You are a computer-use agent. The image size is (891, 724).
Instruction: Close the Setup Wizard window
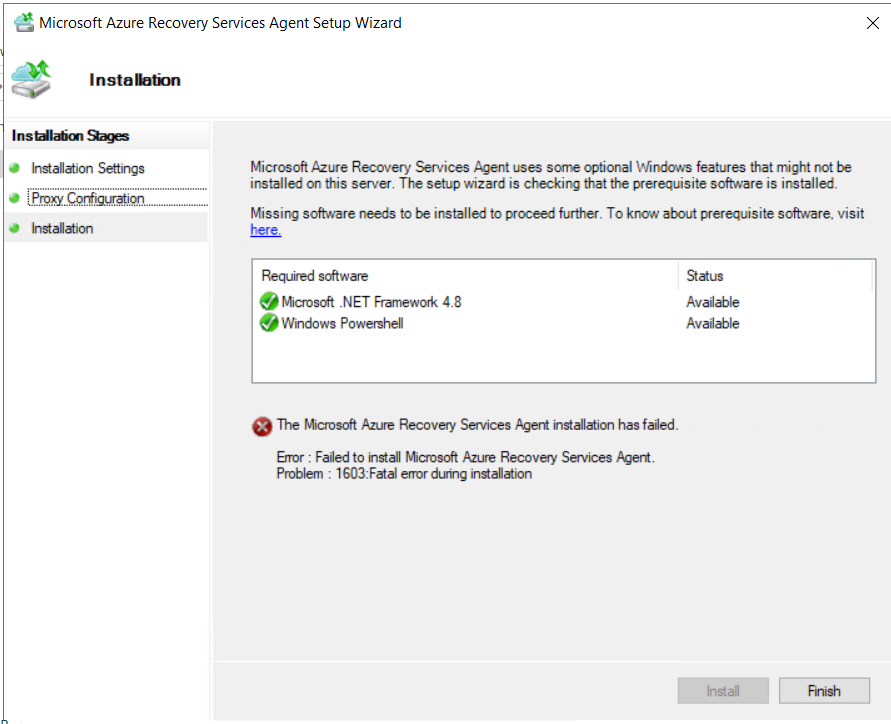(x=872, y=23)
